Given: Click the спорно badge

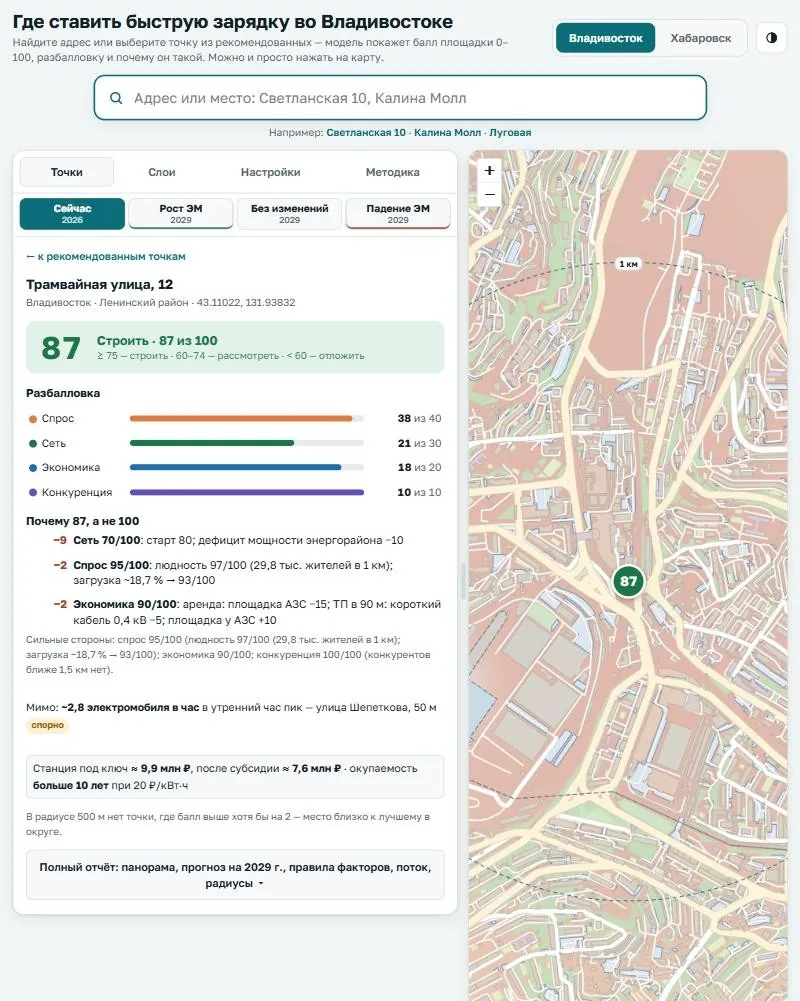Looking at the screenshot, I should [47, 725].
